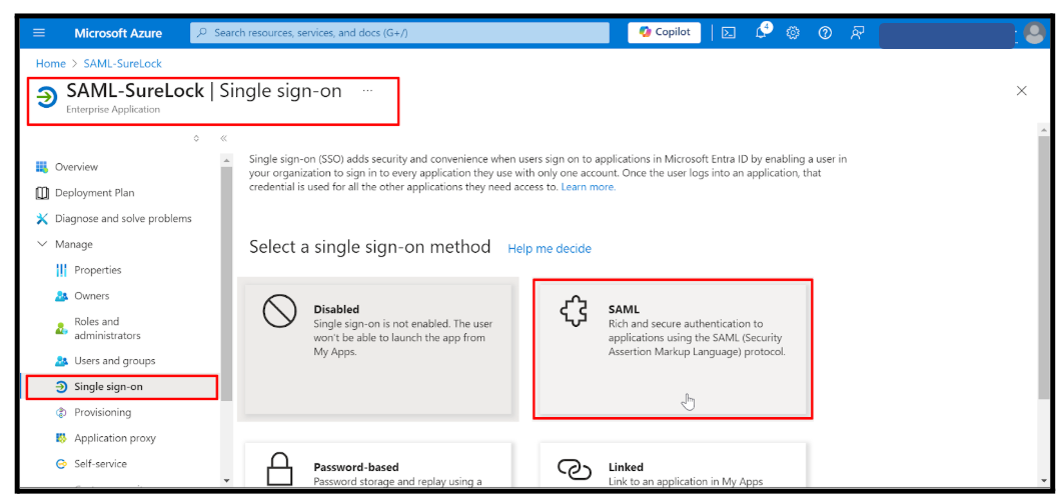1063x504 pixels.
Task: Click the Linked chain icon
Action: (574, 469)
